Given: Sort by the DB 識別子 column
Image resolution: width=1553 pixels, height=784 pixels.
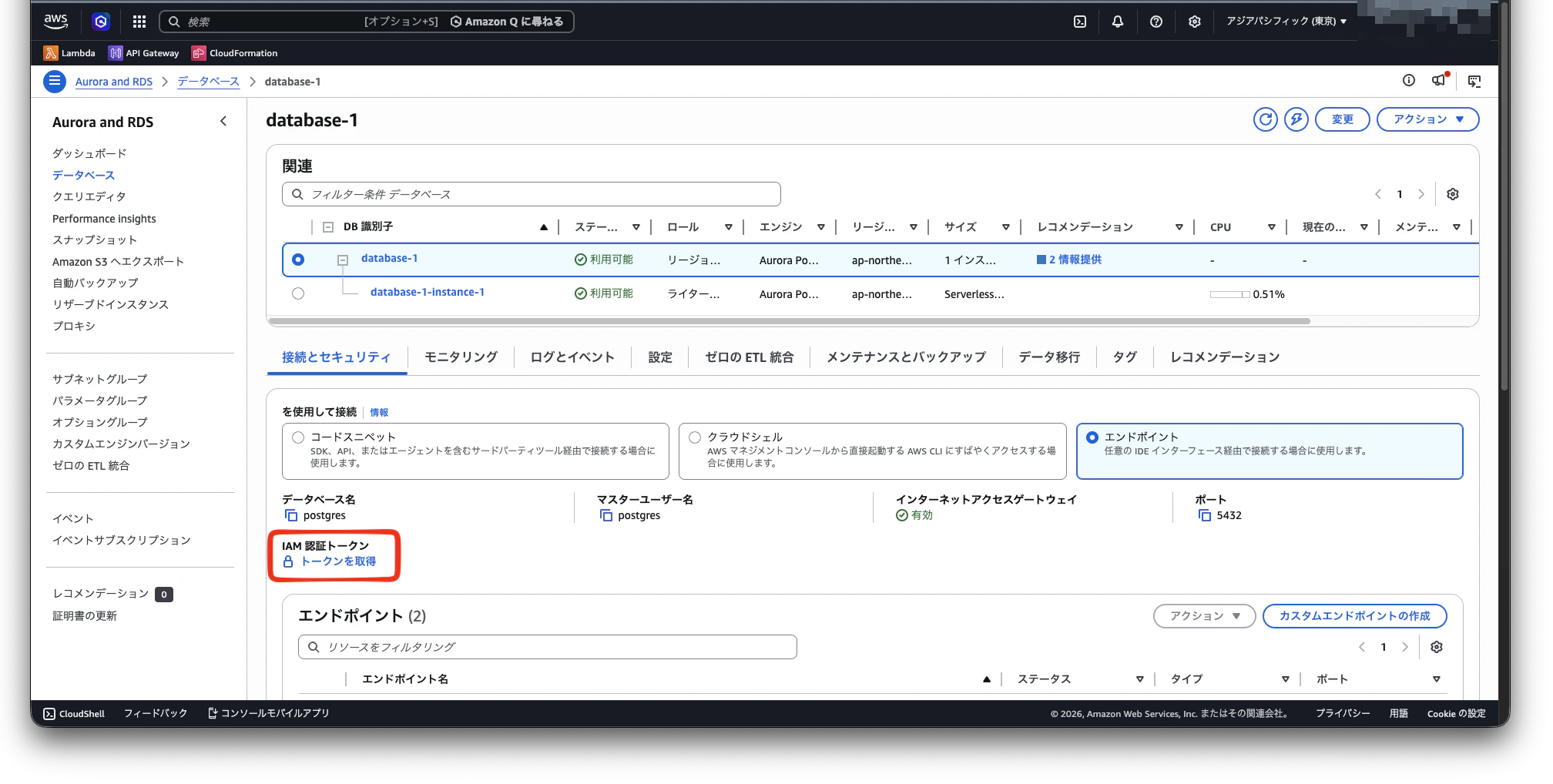Looking at the screenshot, I should click(543, 227).
